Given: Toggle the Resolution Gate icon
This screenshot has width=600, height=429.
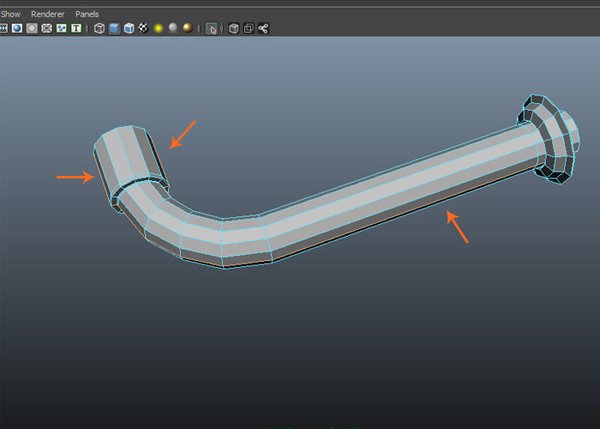Looking at the screenshot, I should 17,28.
